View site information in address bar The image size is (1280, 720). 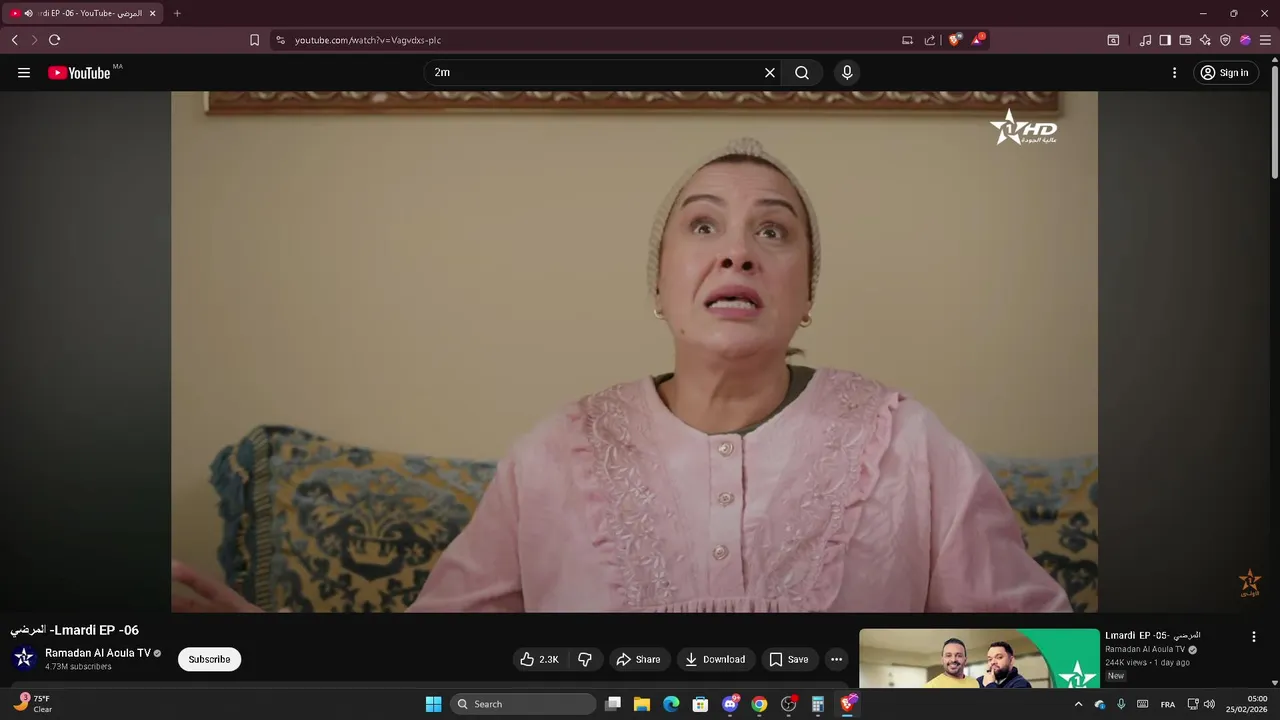pyautogui.click(x=280, y=40)
